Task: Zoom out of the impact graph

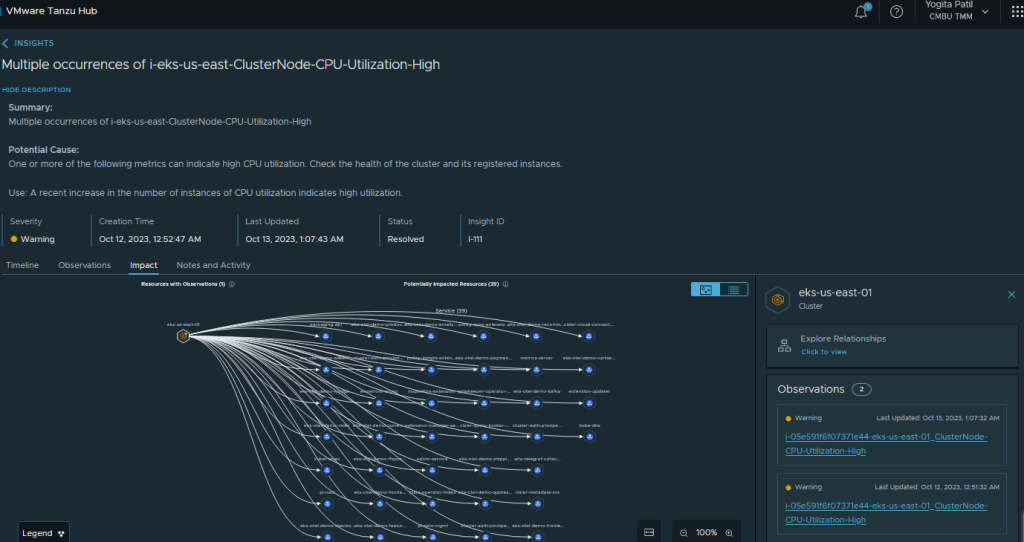Action: click(x=684, y=533)
